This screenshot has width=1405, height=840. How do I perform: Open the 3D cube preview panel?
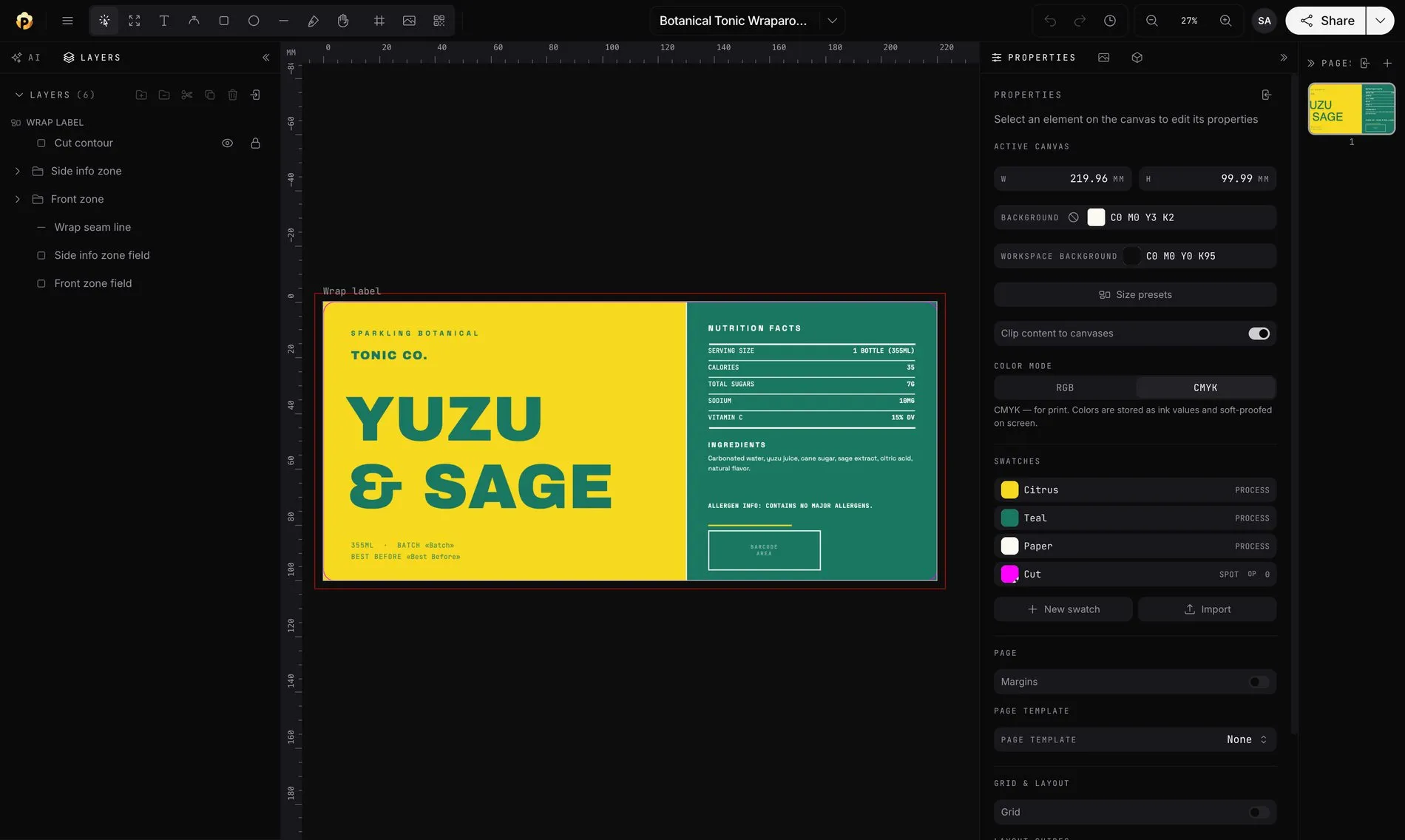point(1137,58)
